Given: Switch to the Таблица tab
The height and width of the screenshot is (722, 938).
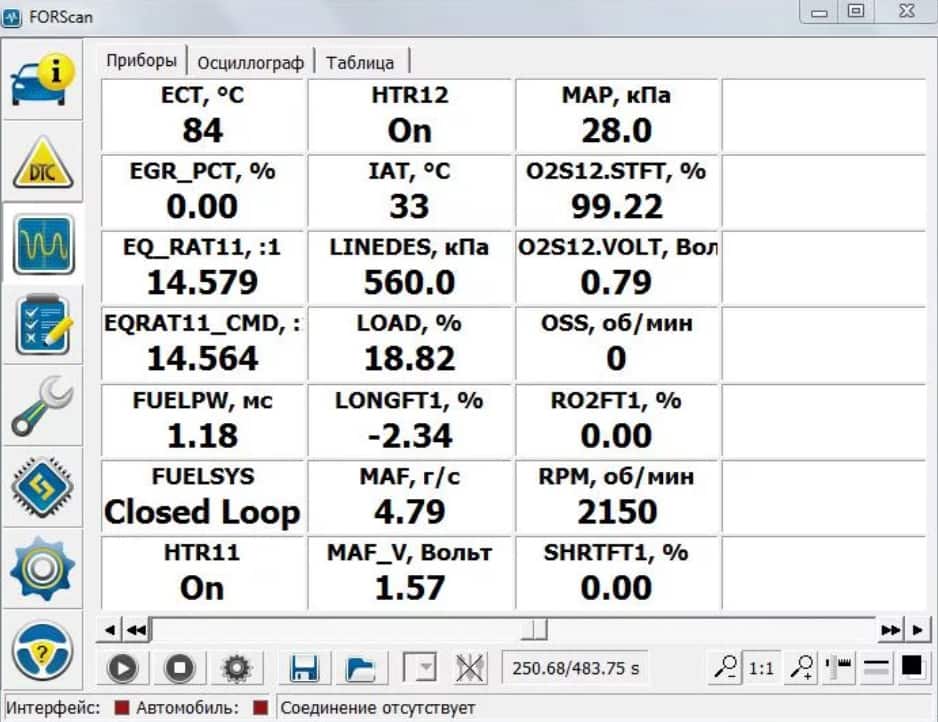Looking at the screenshot, I should 360,62.
